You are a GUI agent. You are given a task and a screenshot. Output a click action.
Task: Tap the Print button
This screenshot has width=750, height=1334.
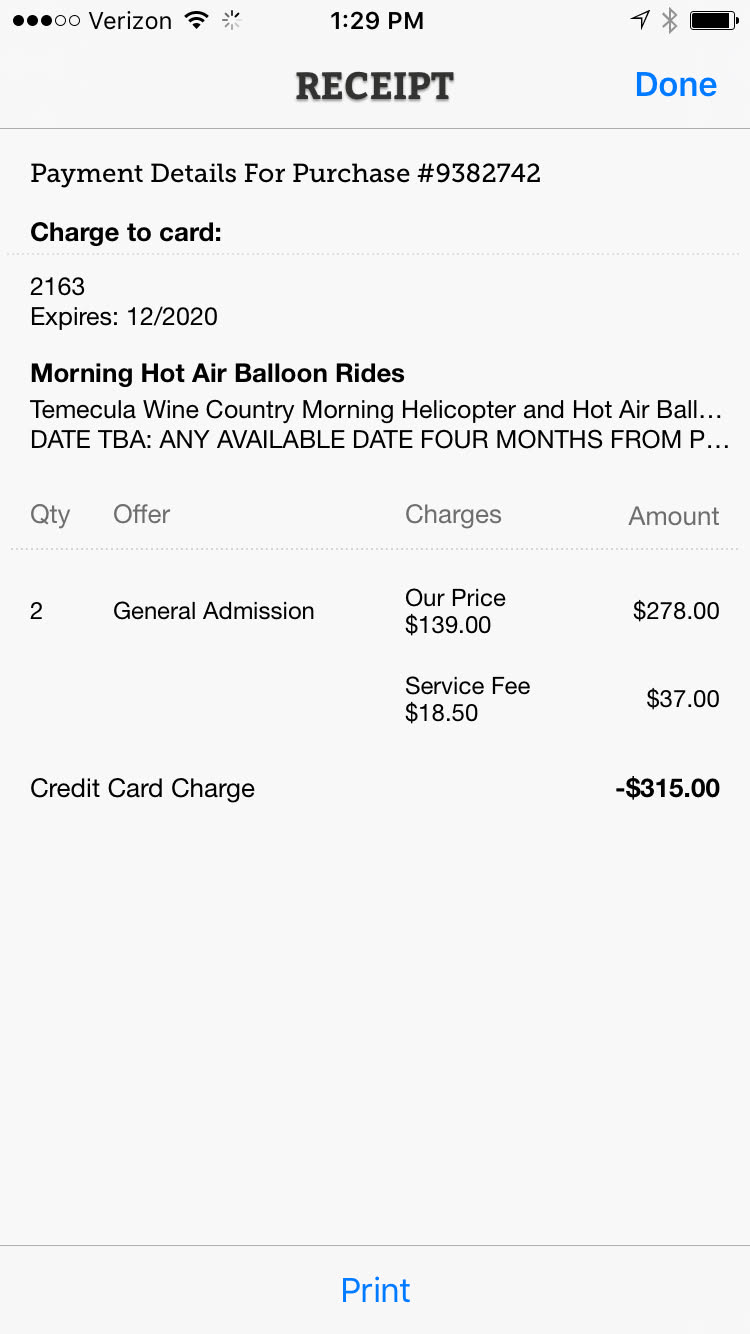click(x=375, y=1290)
